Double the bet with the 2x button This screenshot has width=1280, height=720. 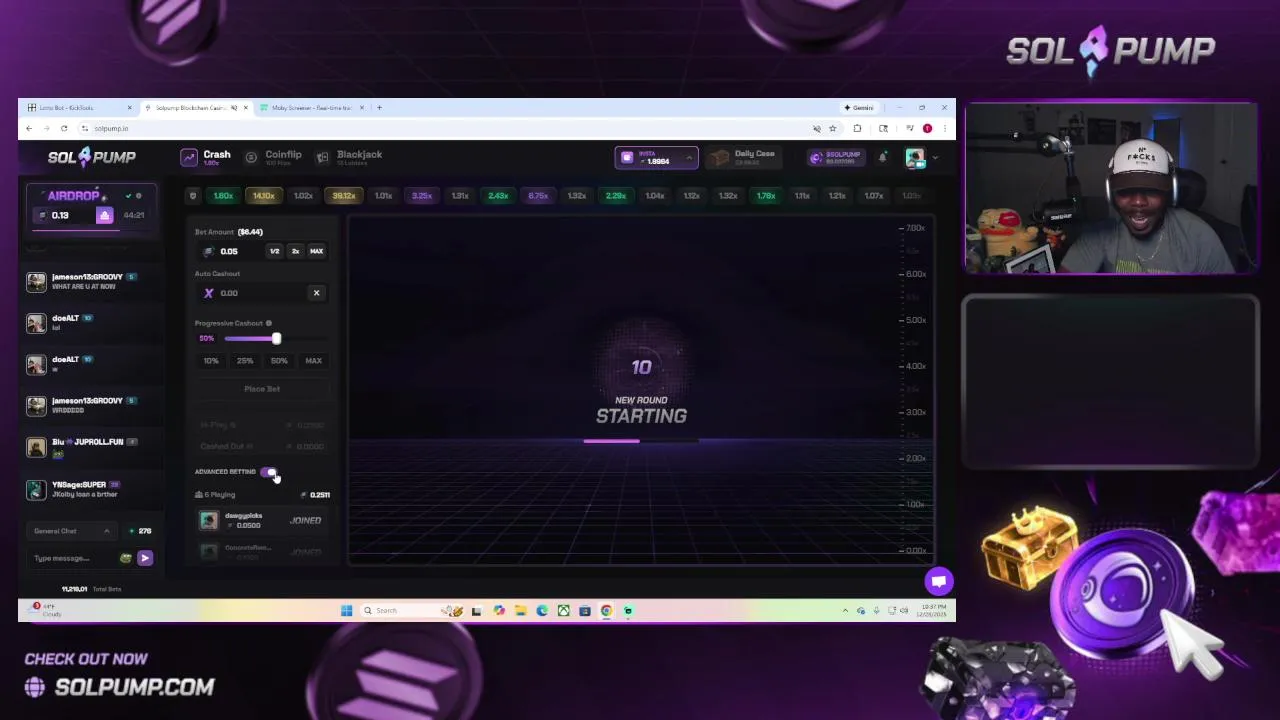pyautogui.click(x=295, y=252)
